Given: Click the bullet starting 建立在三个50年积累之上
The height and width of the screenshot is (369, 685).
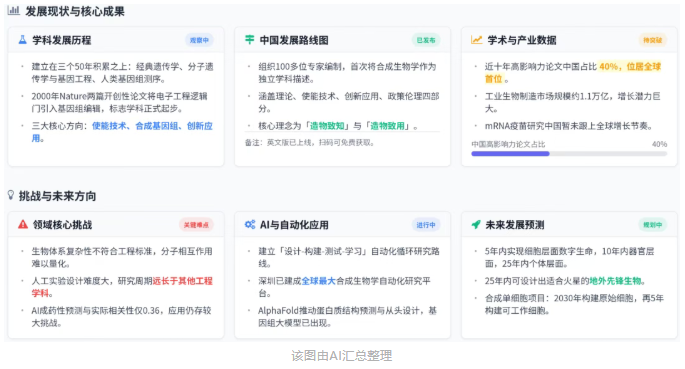Looking at the screenshot, I should coord(122,72).
